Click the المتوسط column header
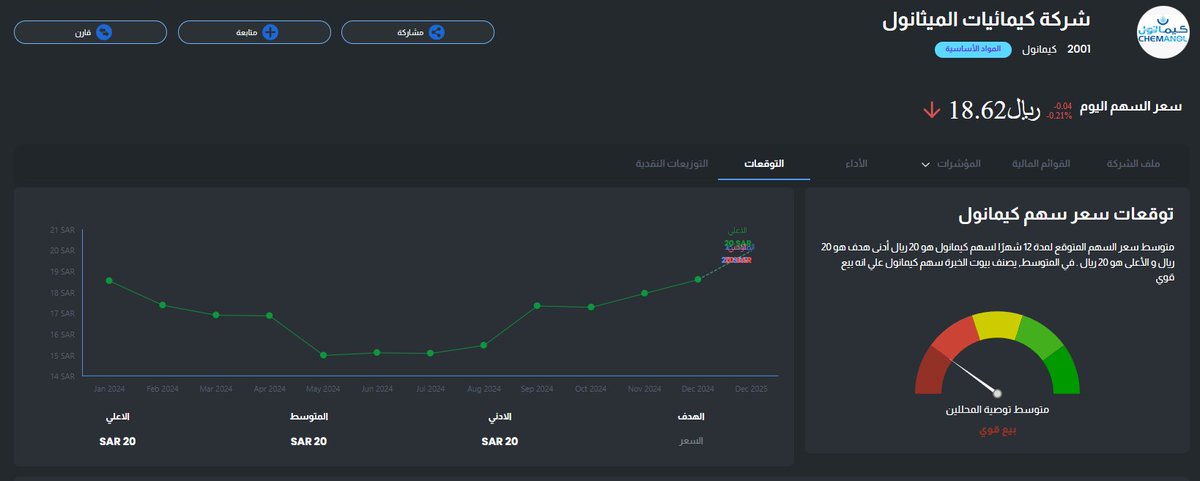1200x481 pixels. pos(309,416)
